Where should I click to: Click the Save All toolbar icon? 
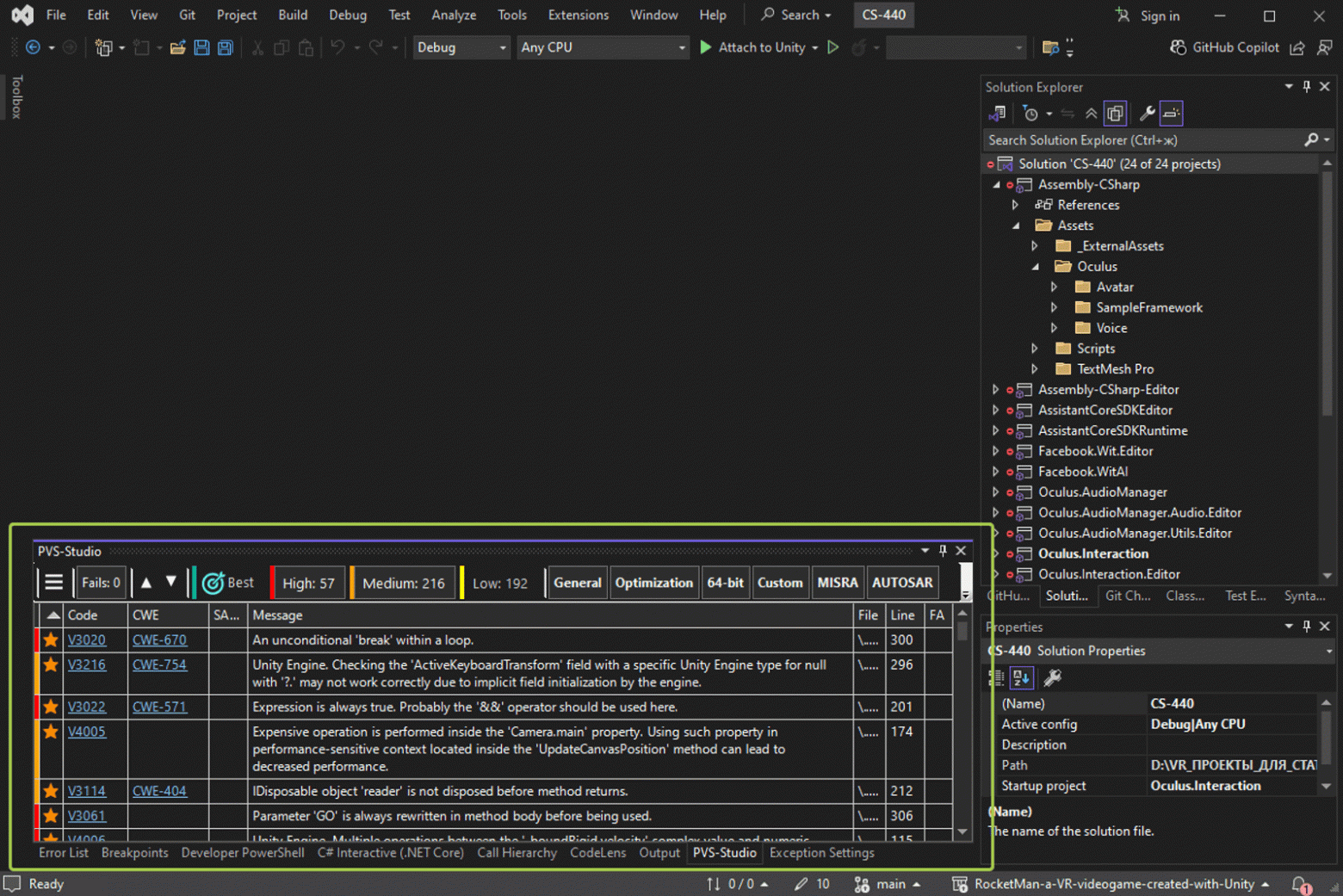coord(226,48)
